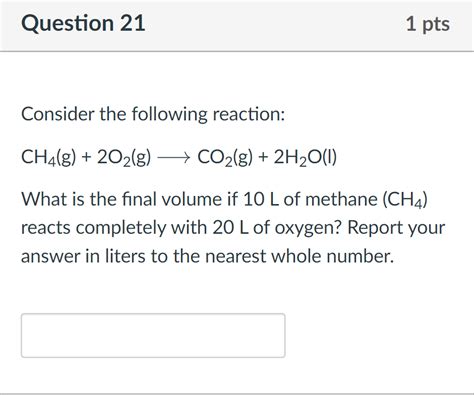Click the '10 L' value in the question
Image resolution: width=474 pixels, height=395 pixels.
(x=261, y=199)
